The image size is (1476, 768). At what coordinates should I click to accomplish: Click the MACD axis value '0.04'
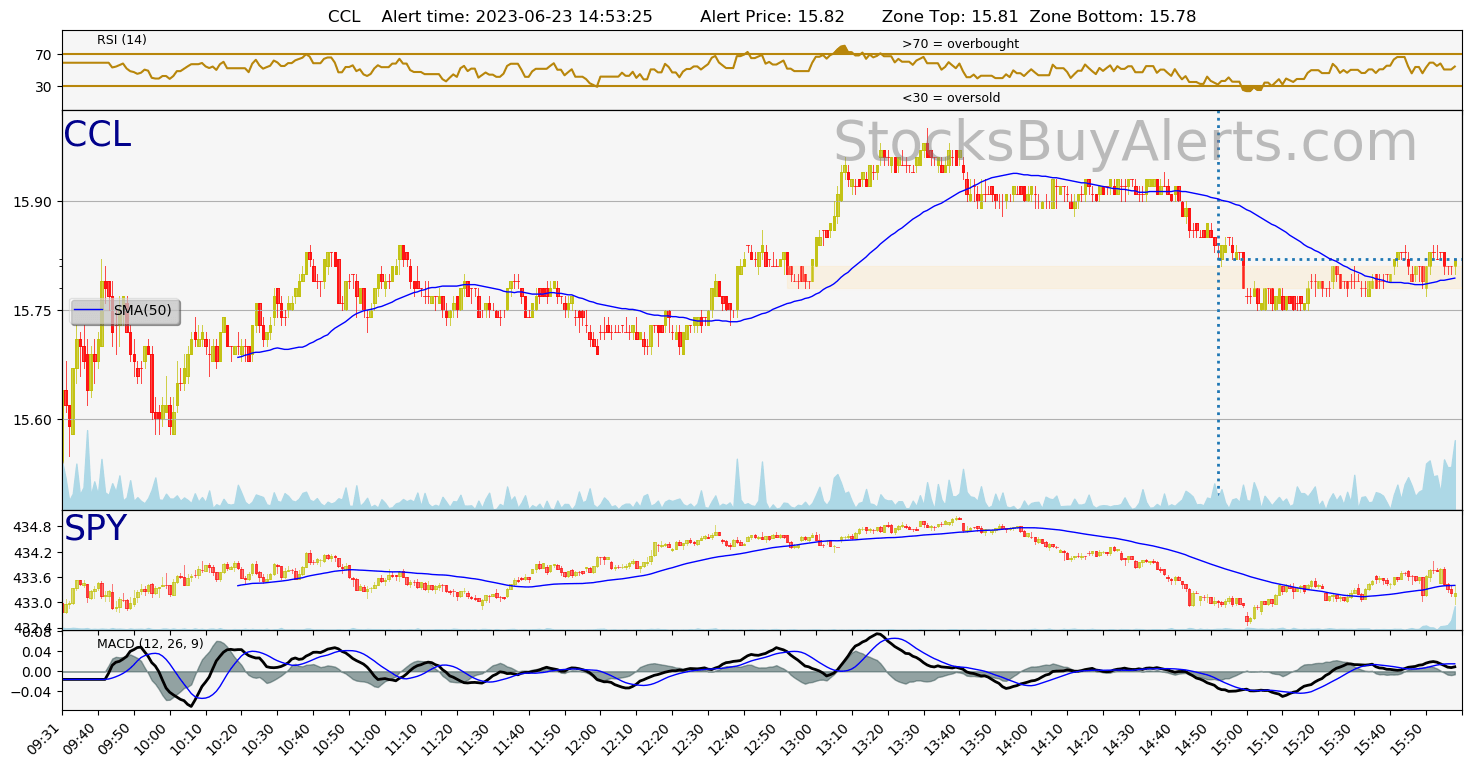(x=35, y=652)
